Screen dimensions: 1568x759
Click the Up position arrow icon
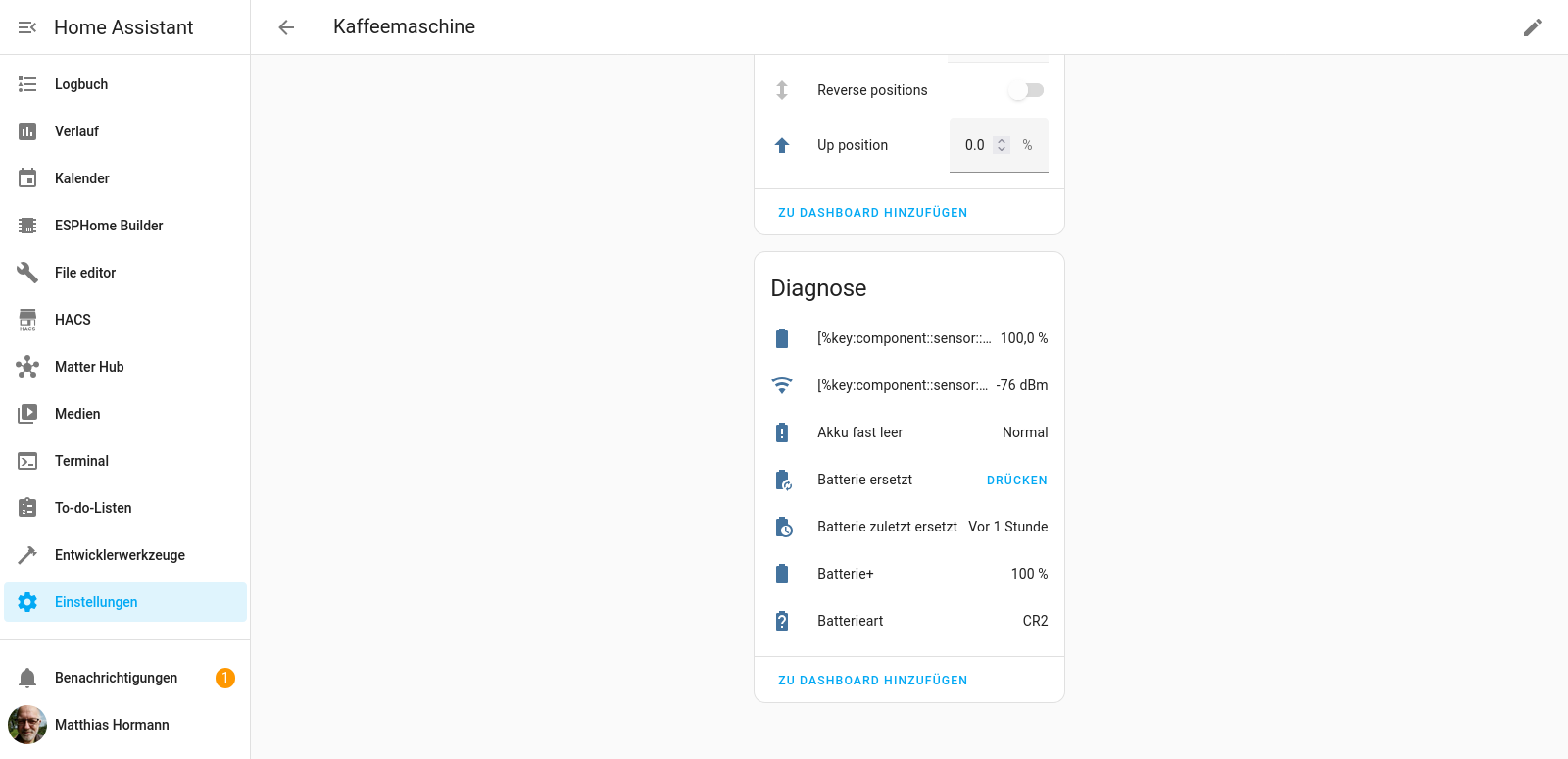pos(782,145)
